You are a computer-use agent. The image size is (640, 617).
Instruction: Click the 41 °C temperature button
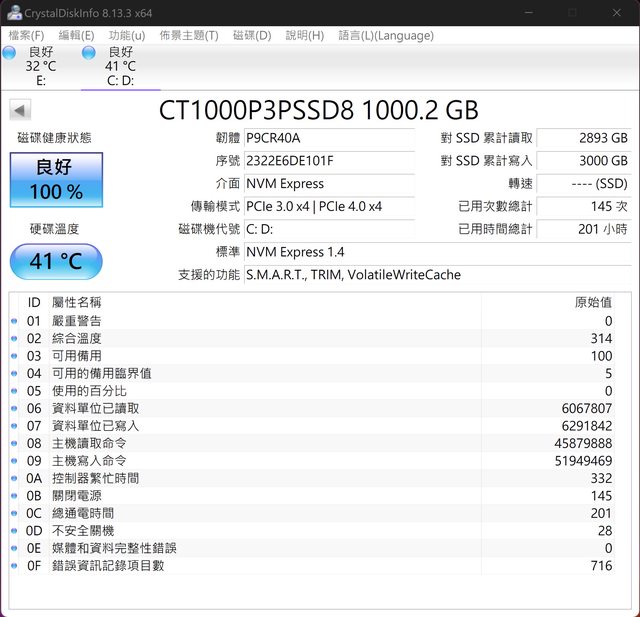(56, 262)
